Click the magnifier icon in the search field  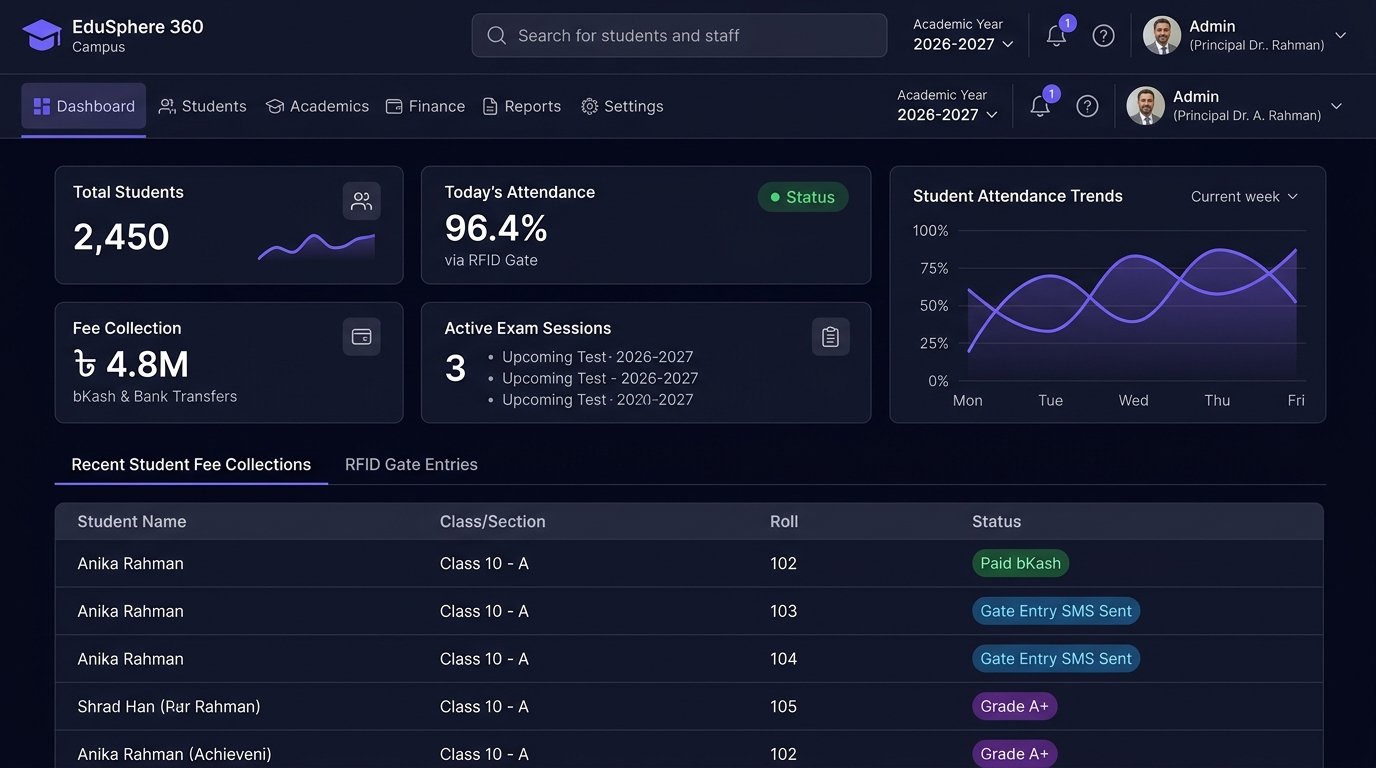point(496,35)
